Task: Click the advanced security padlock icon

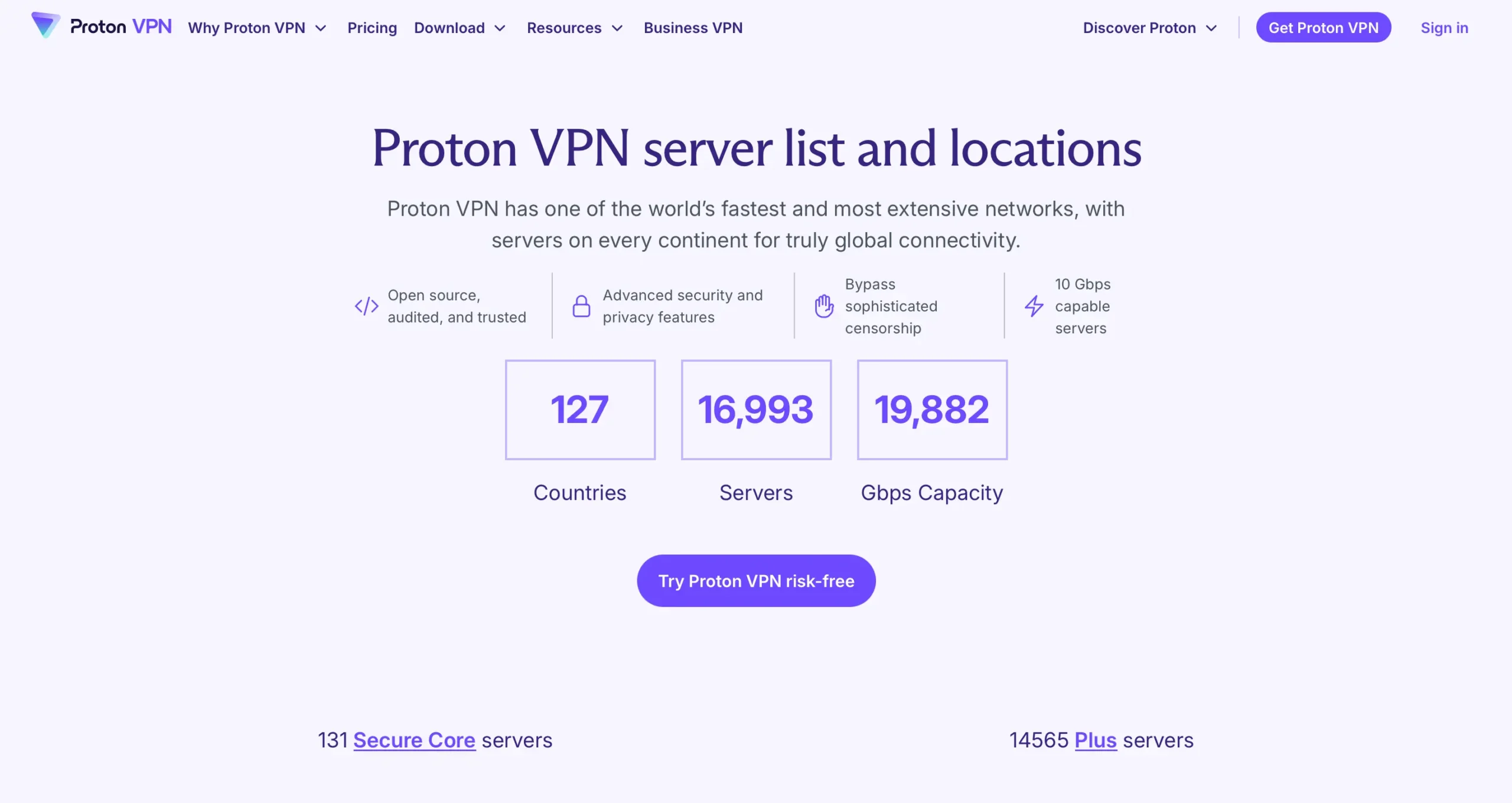Action: (x=581, y=305)
